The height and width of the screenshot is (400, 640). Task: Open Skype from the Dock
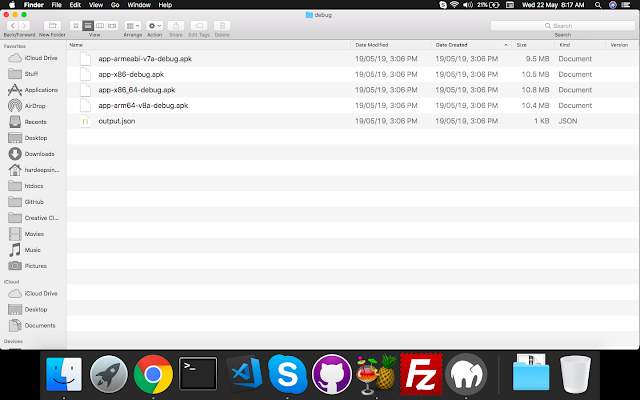287,374
